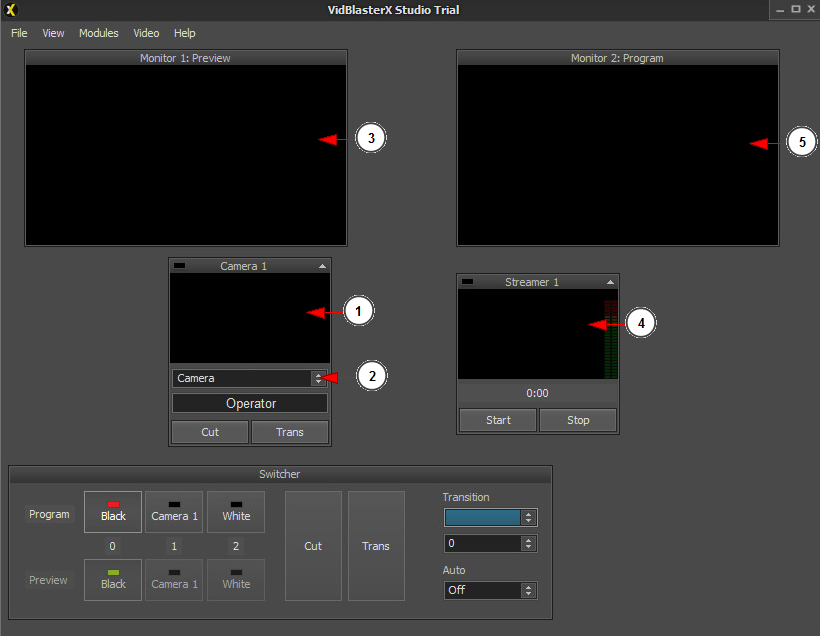This screenshot has height=636, width=820.
Task: Click the Monitor 2: Program title bar
Action: [x=618, y=58]
